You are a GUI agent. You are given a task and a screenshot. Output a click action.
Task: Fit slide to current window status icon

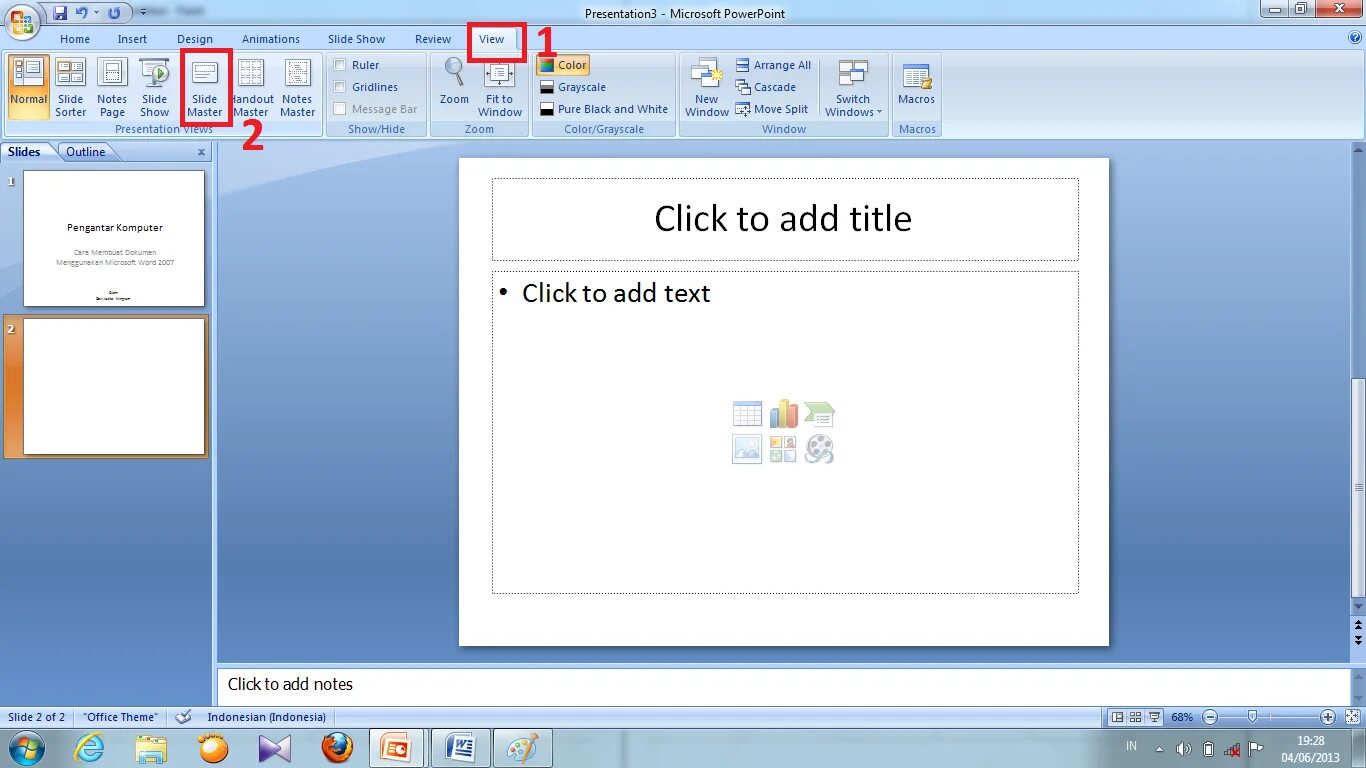coord(1352,717)
